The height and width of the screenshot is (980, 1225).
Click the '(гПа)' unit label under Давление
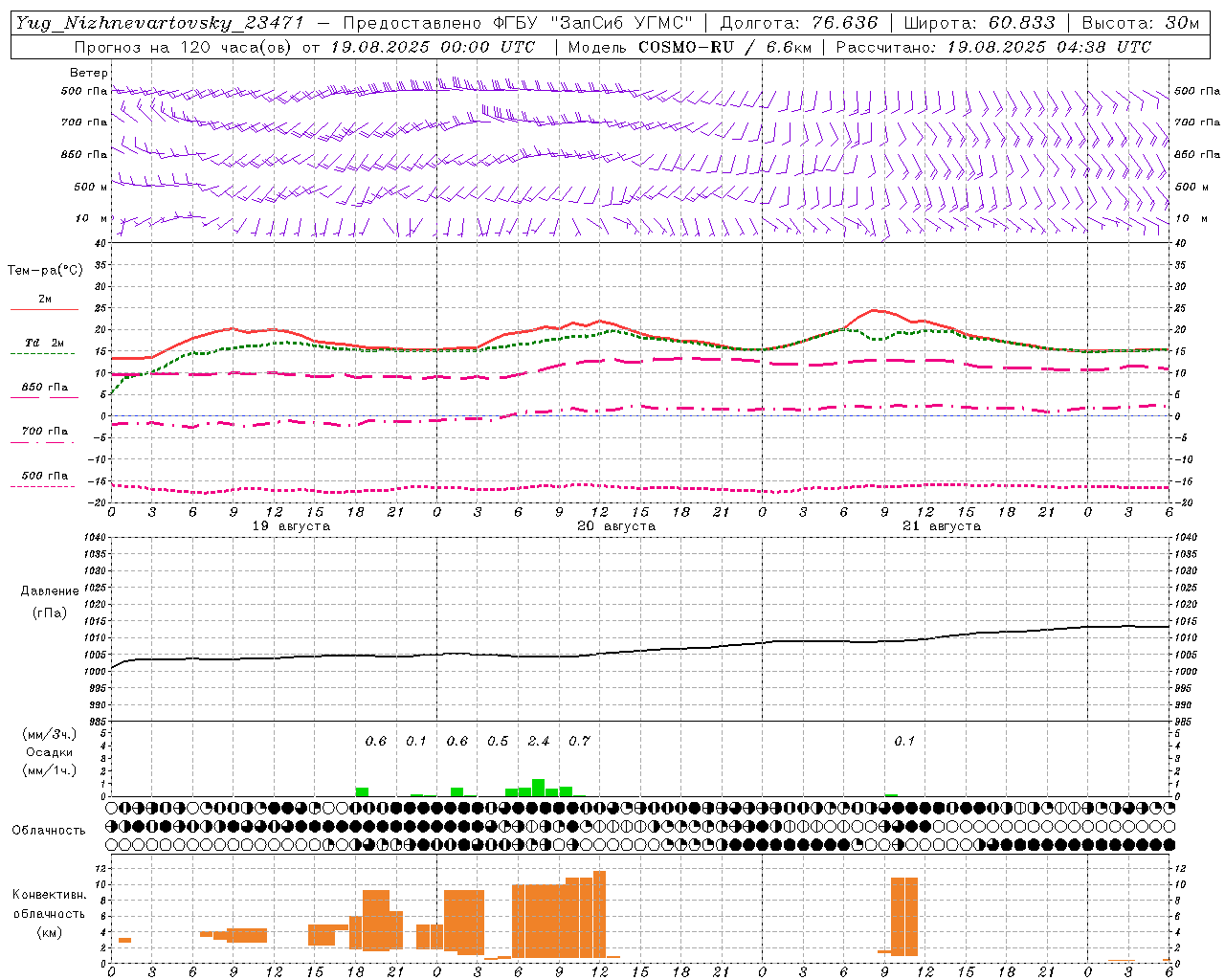(x=50, y=612)
